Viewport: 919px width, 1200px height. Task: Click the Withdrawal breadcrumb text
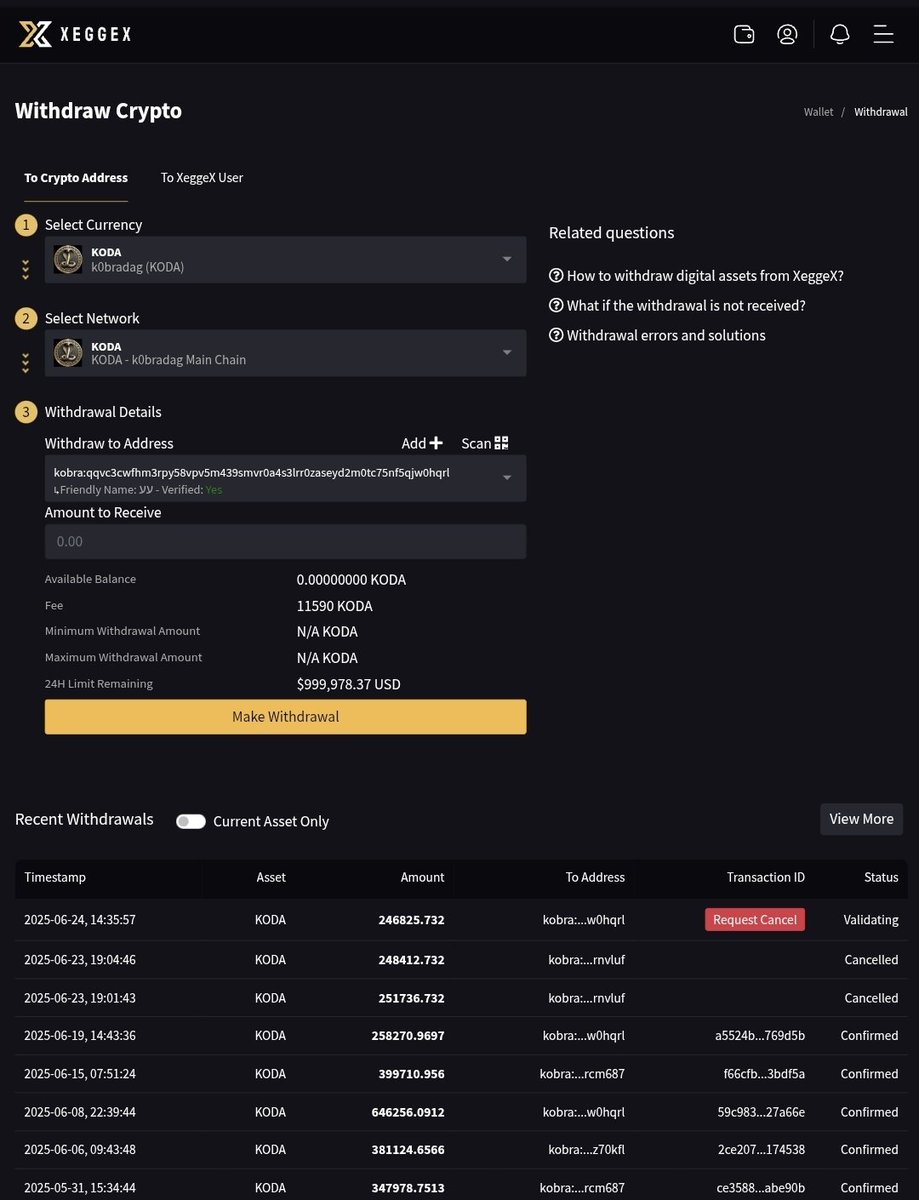(x=881, y=112)
